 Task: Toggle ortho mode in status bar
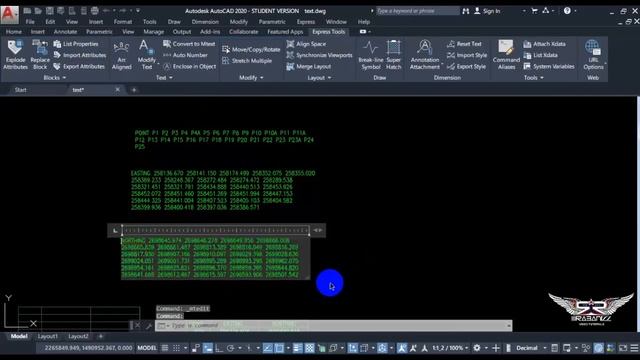click(219, 348)
